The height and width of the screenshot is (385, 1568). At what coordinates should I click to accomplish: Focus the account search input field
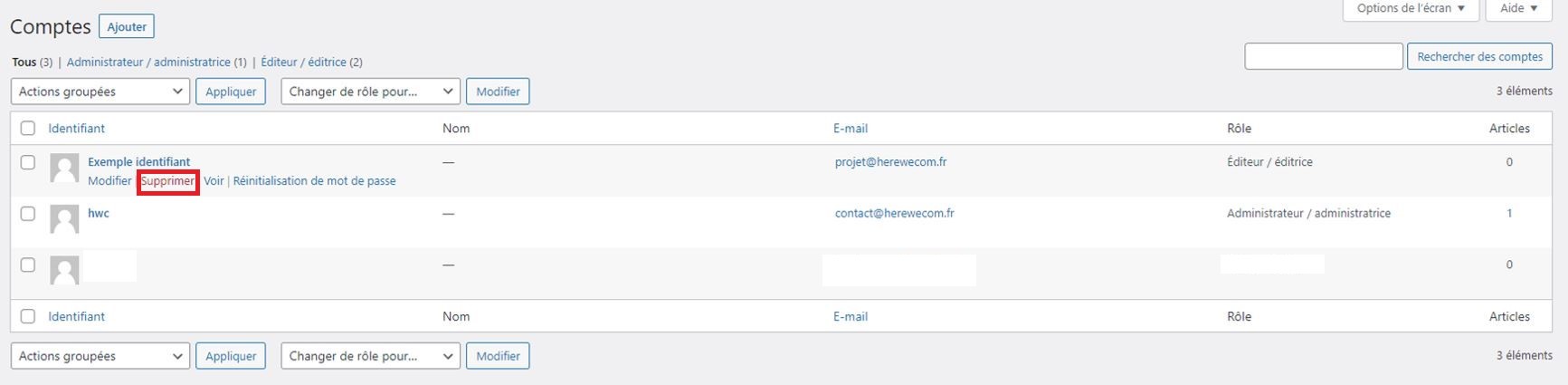(x=1324, y=56)
